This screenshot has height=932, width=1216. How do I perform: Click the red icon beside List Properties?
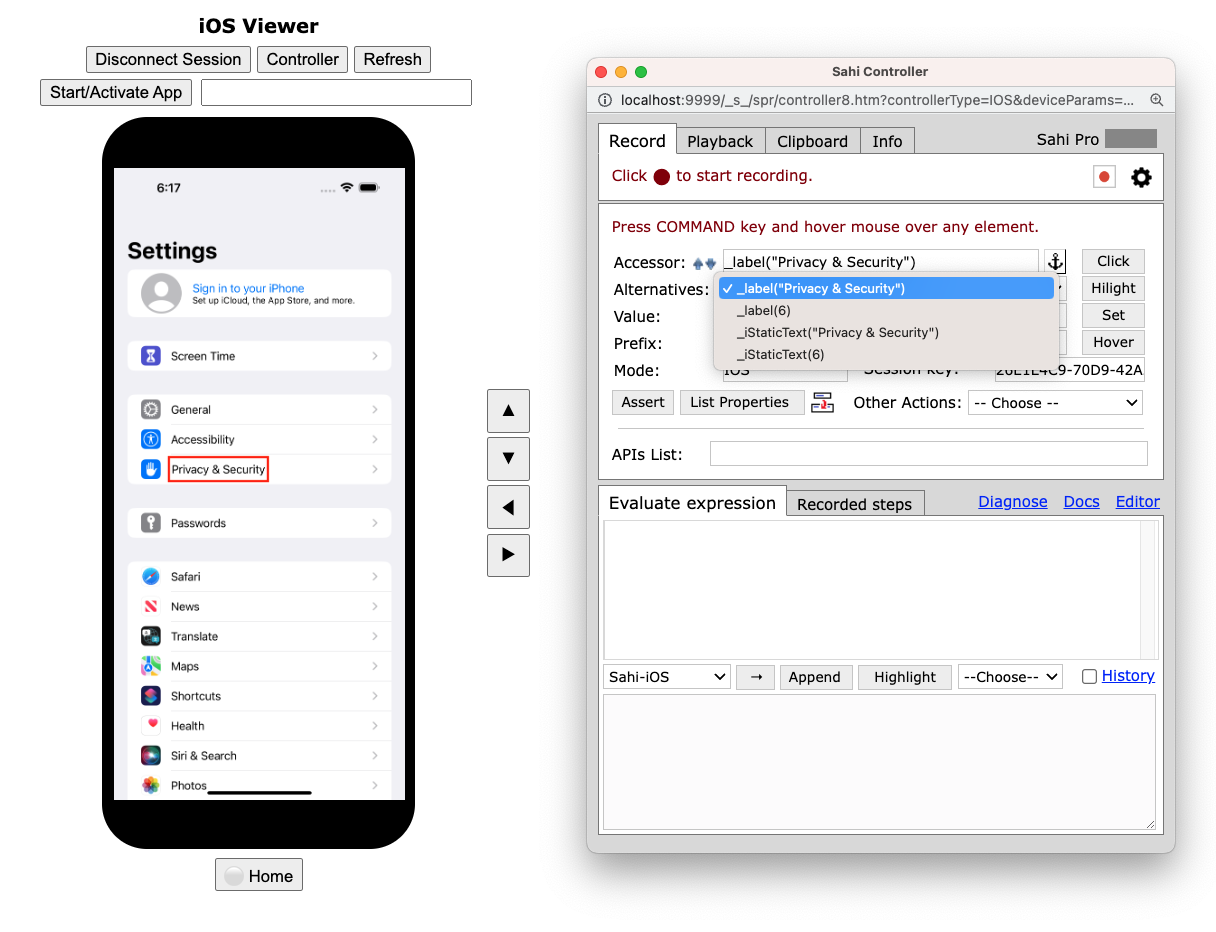822,403
